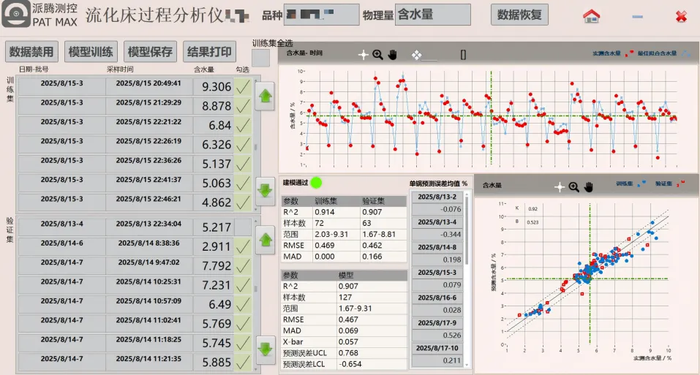Toggle 验证拟合含水量 legend marker in time chart

tap(686, 54)
